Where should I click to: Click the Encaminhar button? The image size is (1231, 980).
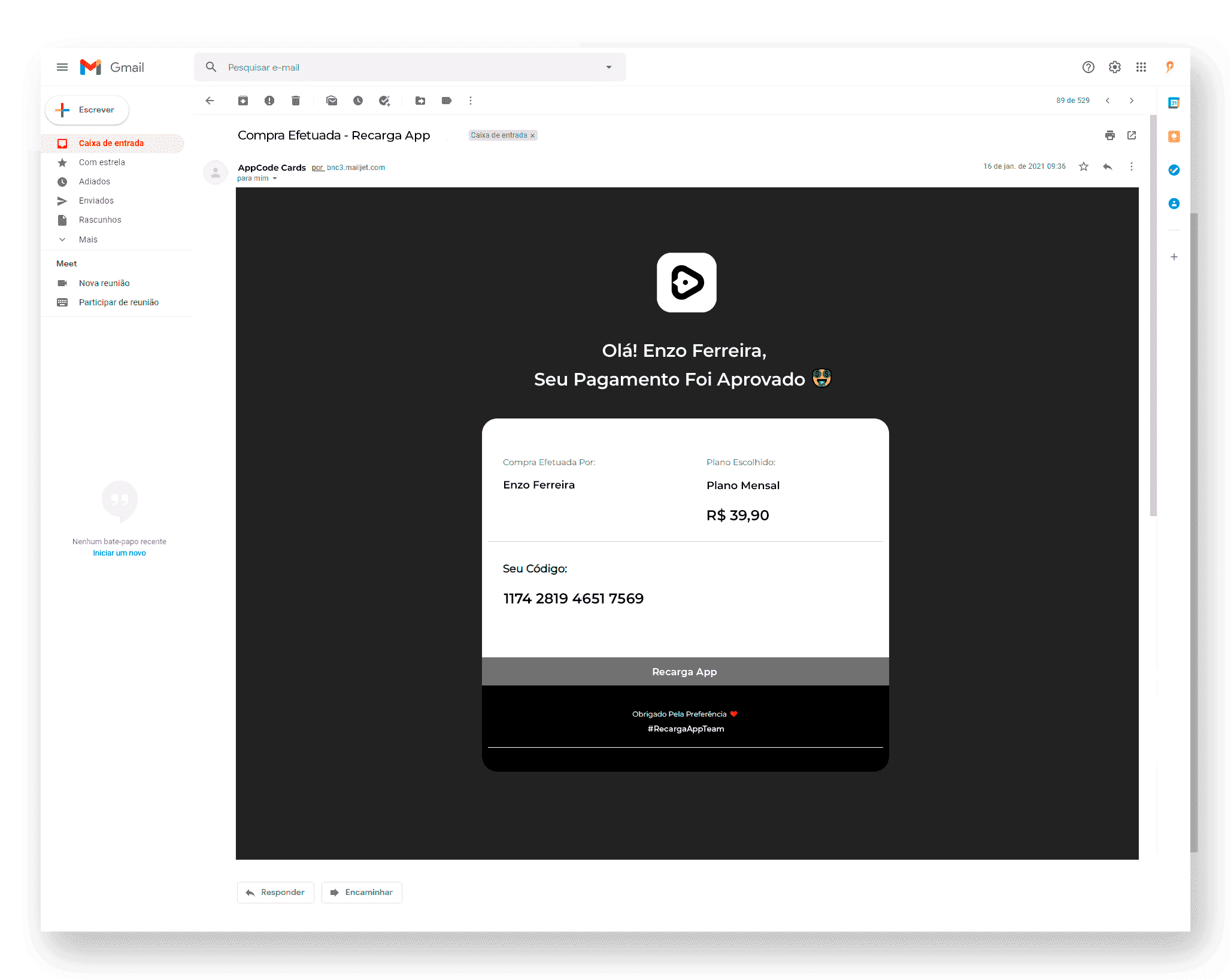[x=362, y=892]
